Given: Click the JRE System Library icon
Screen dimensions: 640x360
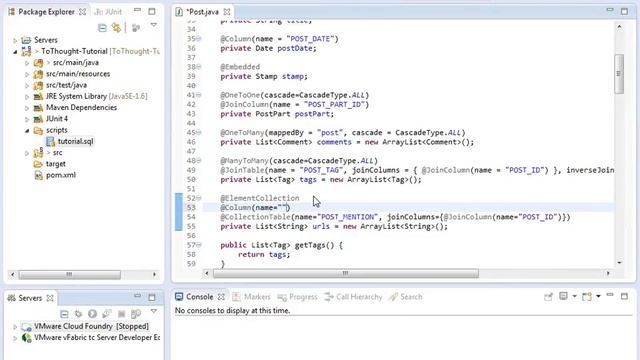Looking at the screenshot, I should click(38, 96).
